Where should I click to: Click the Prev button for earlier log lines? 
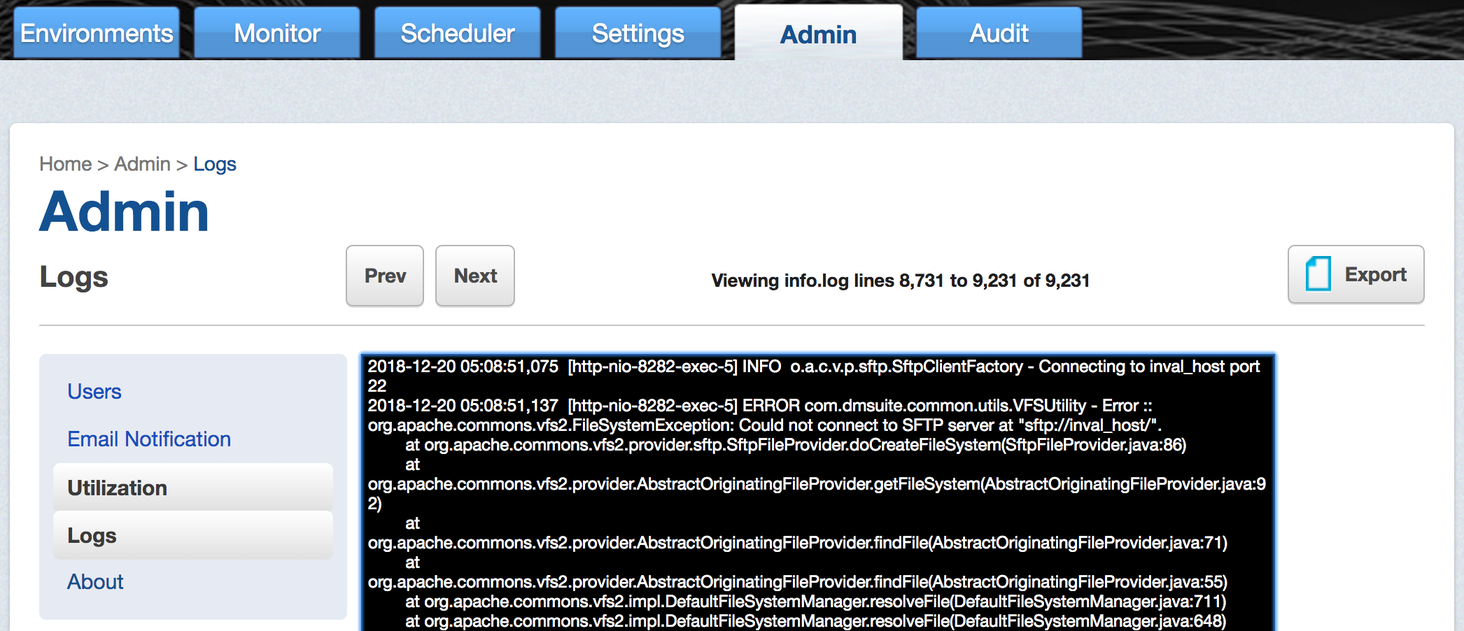point(385,275)
